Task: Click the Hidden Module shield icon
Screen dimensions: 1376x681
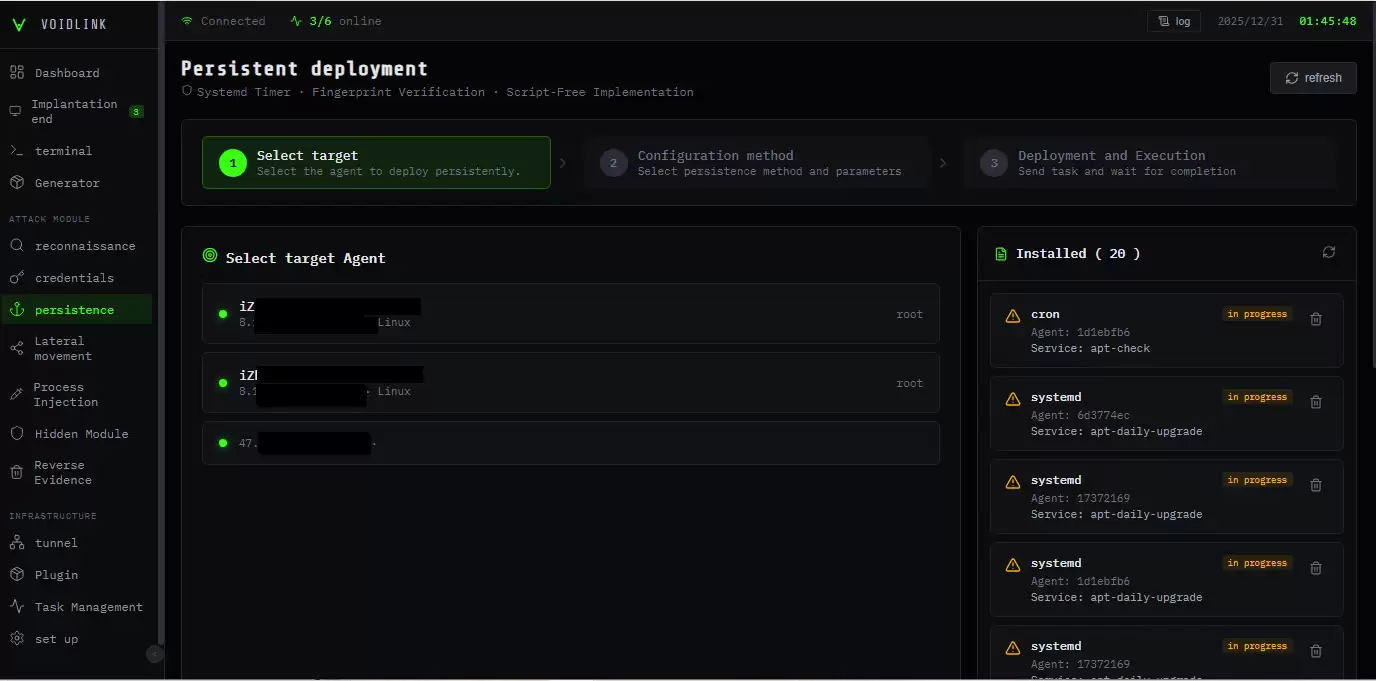Action: 16,434
